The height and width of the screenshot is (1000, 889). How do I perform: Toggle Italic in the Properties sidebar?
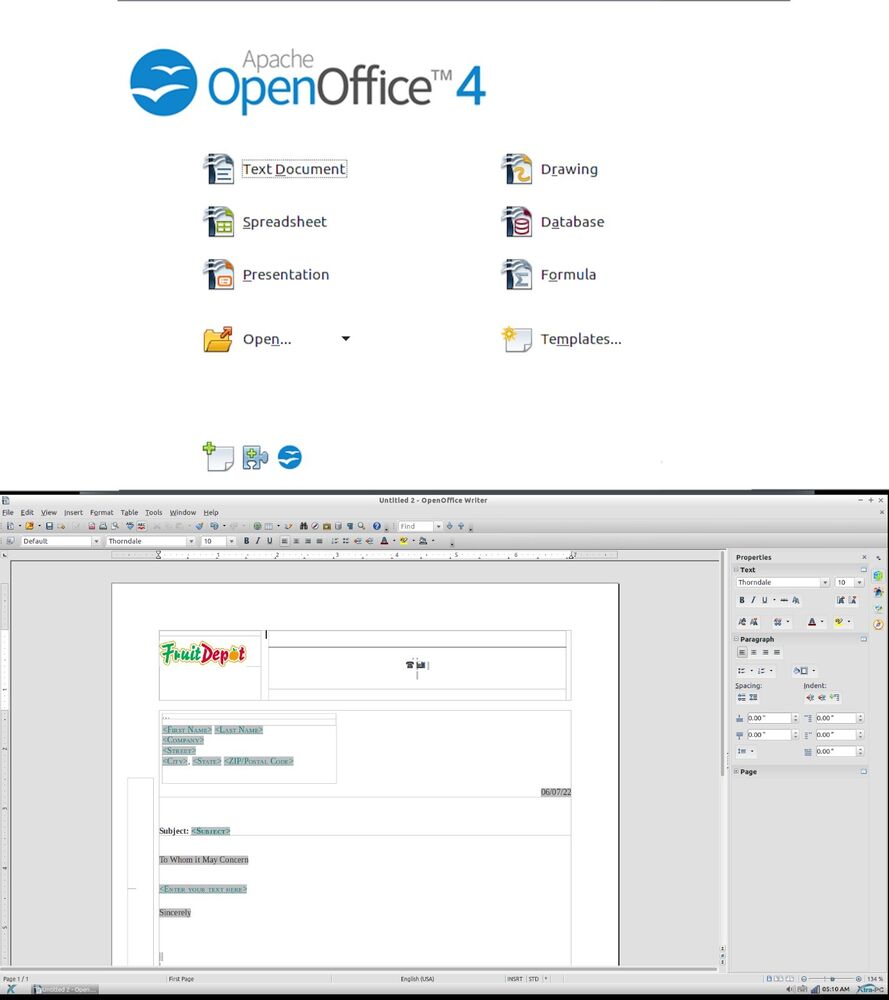[753, 600]
